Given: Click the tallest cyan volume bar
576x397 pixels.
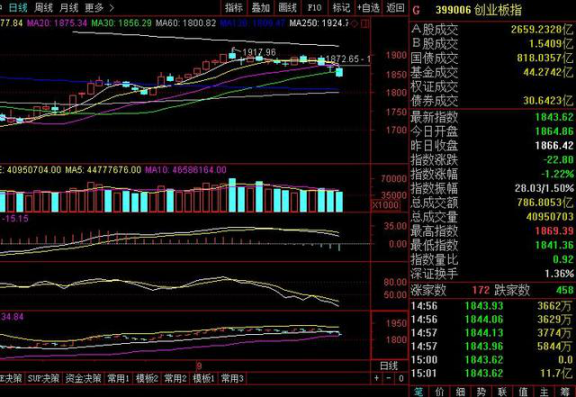Looking at the screenshot, I should [232, 195].
